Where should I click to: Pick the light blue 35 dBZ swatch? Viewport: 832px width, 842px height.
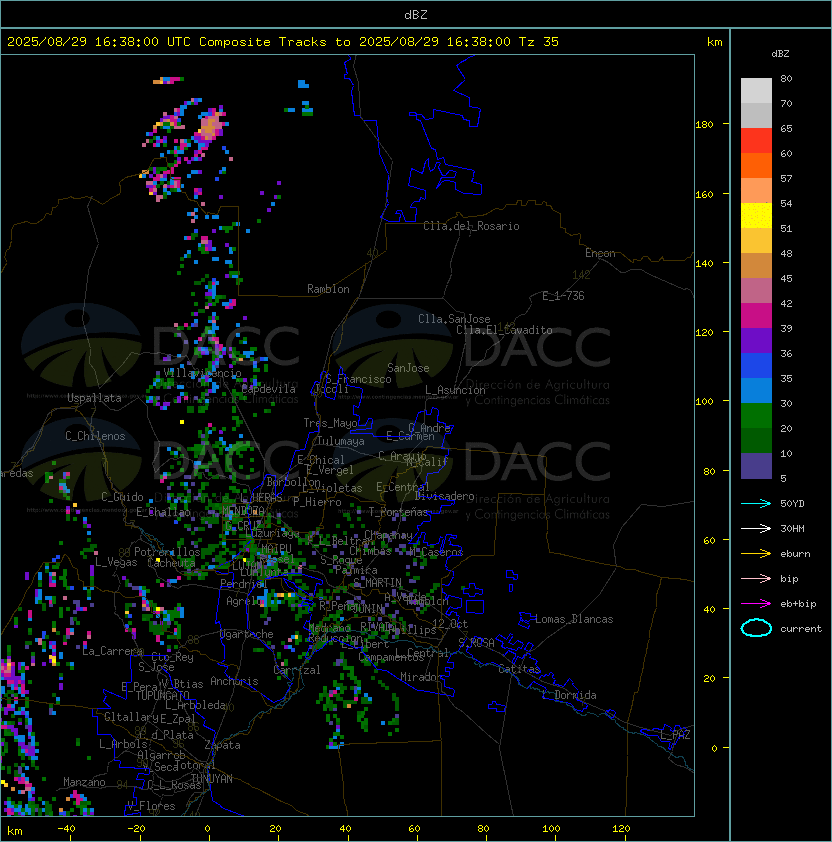click(x=756, y=390)
